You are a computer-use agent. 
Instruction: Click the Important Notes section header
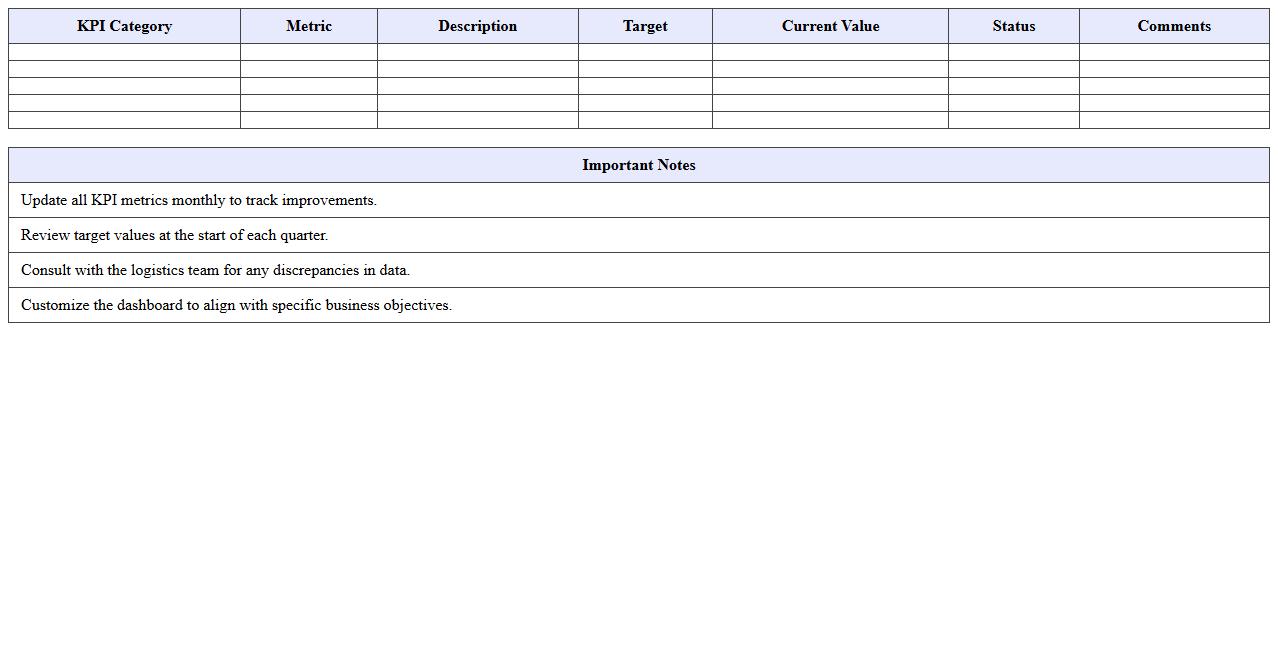click(x=638, y=165)
